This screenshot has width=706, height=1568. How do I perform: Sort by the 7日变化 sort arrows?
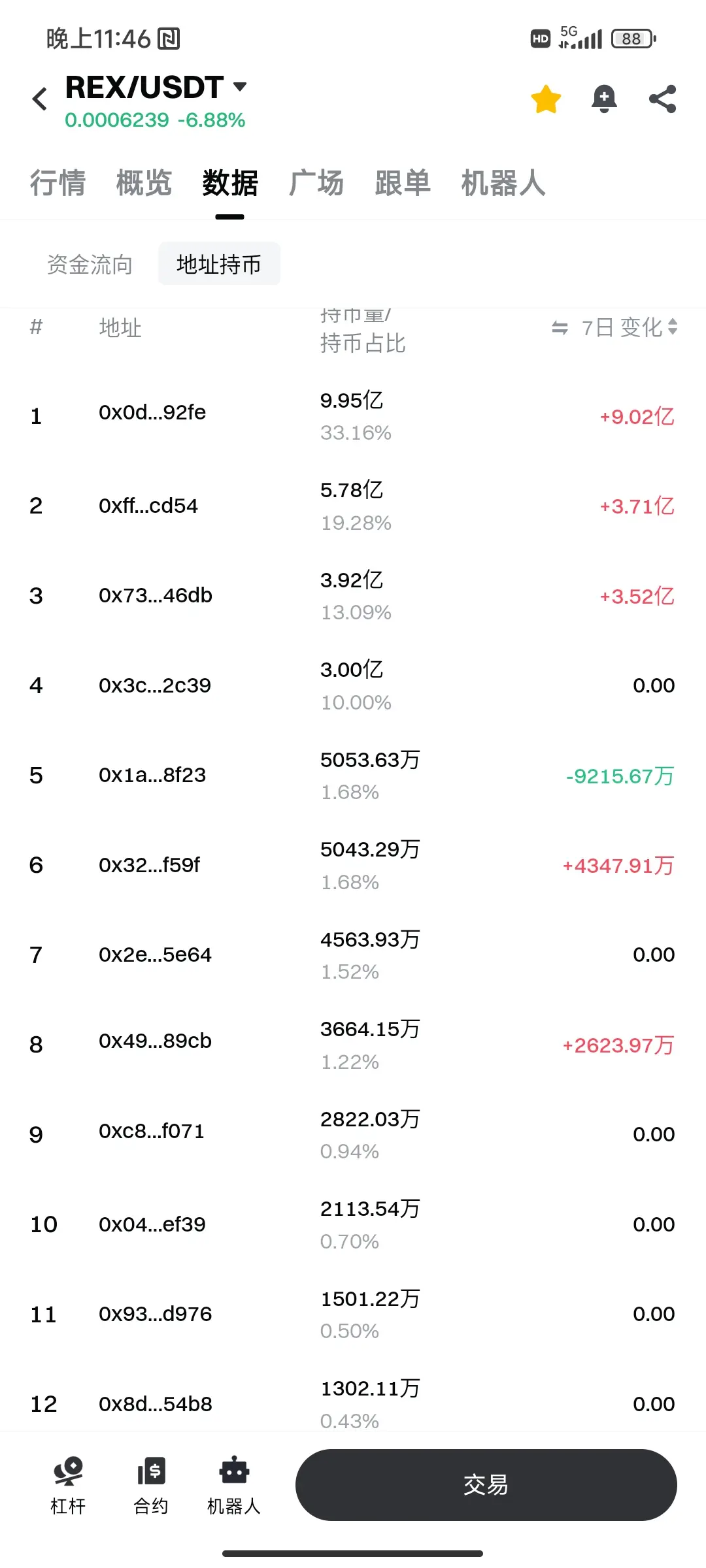673,327
